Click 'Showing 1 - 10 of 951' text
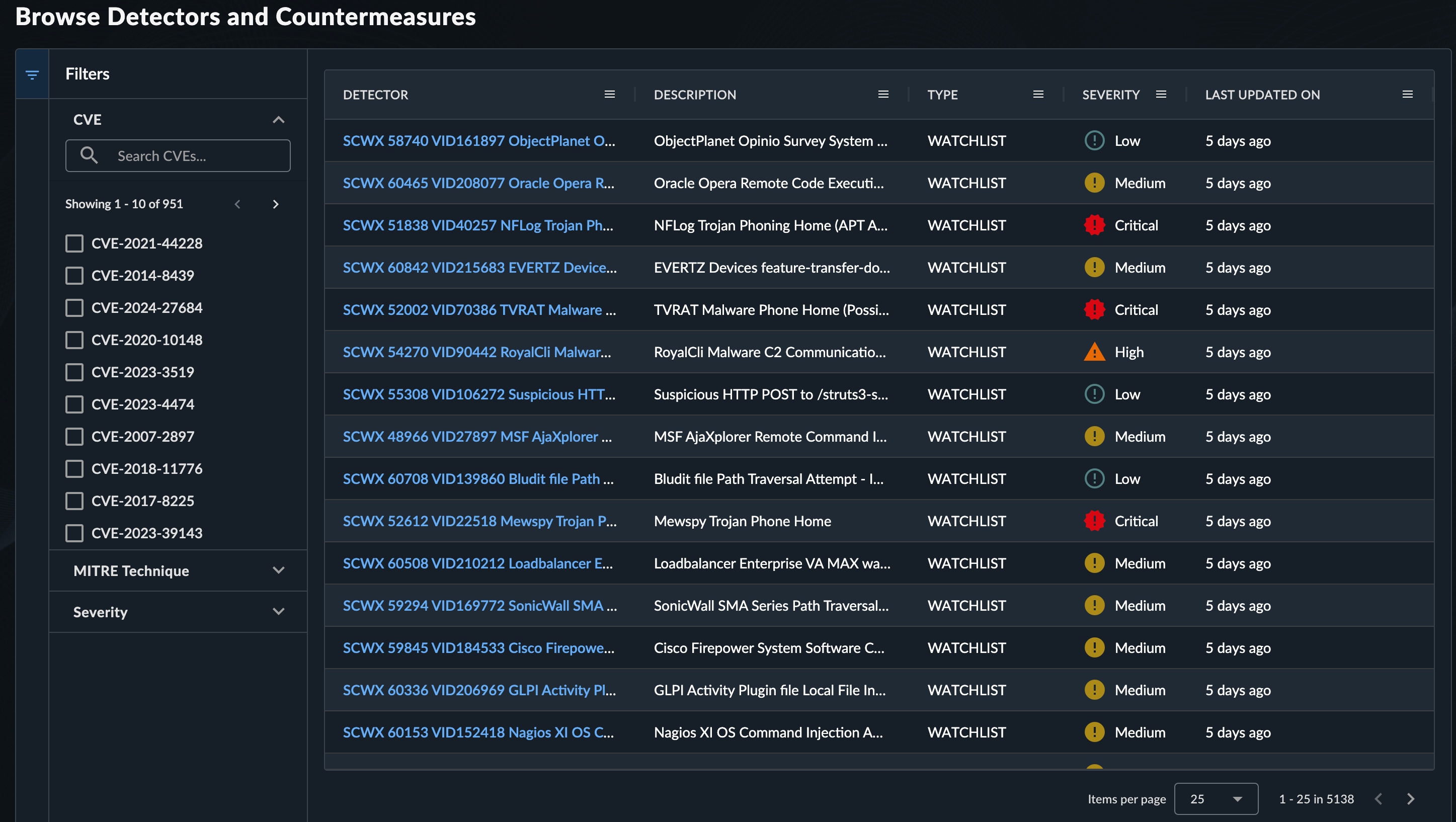 pyautogui.click(x=124, y=204)
